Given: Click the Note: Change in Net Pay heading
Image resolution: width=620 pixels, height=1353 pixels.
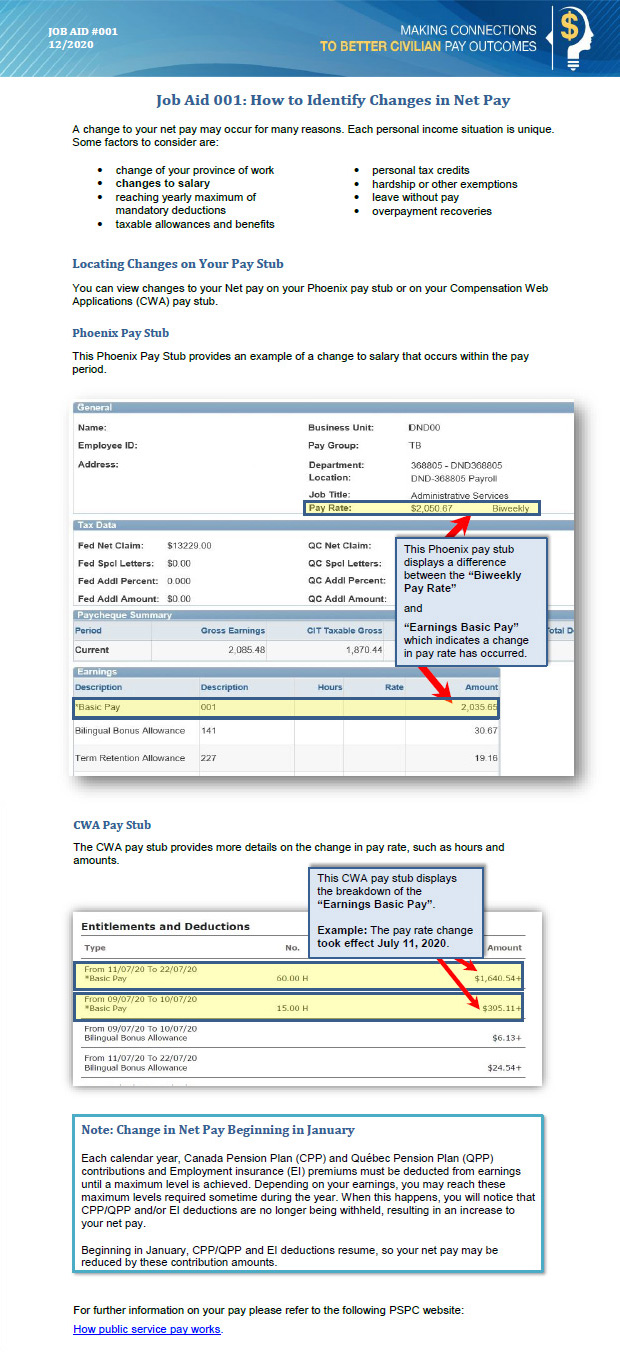Looking at the screenshot, I should click(218, 1130).
